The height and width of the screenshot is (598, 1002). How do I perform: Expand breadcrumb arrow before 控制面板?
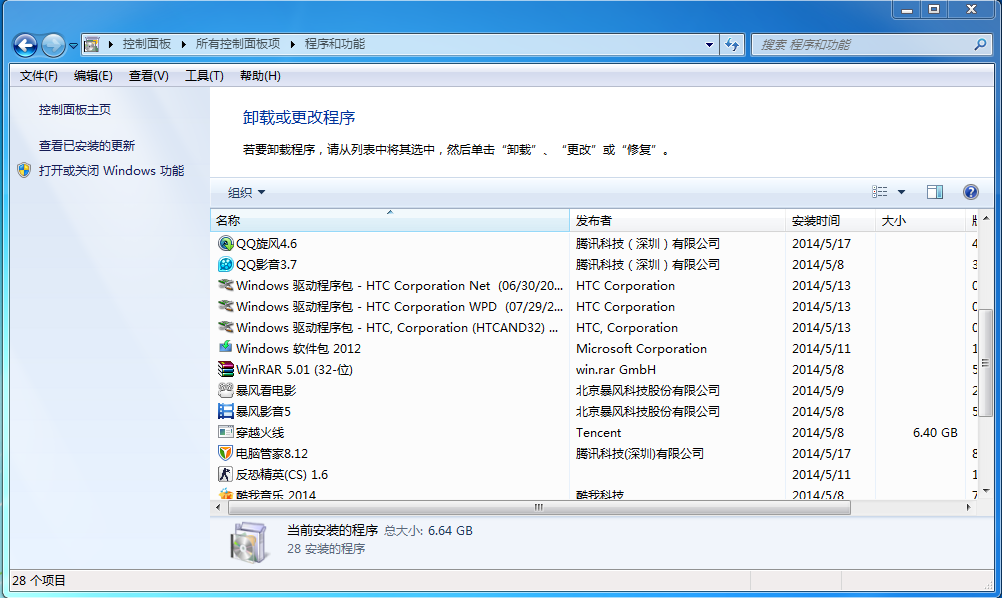click(111, 44)
